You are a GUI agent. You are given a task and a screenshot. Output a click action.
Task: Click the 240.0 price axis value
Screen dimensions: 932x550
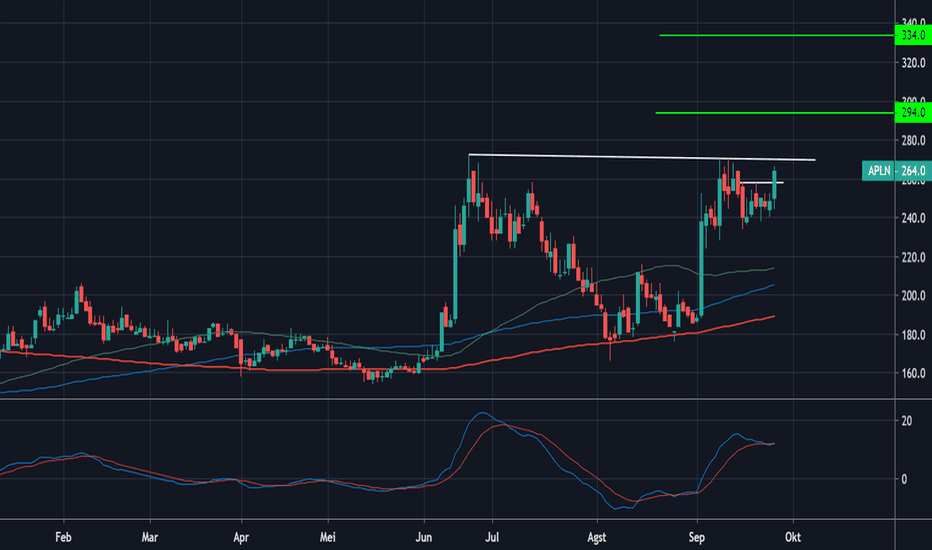913,218
